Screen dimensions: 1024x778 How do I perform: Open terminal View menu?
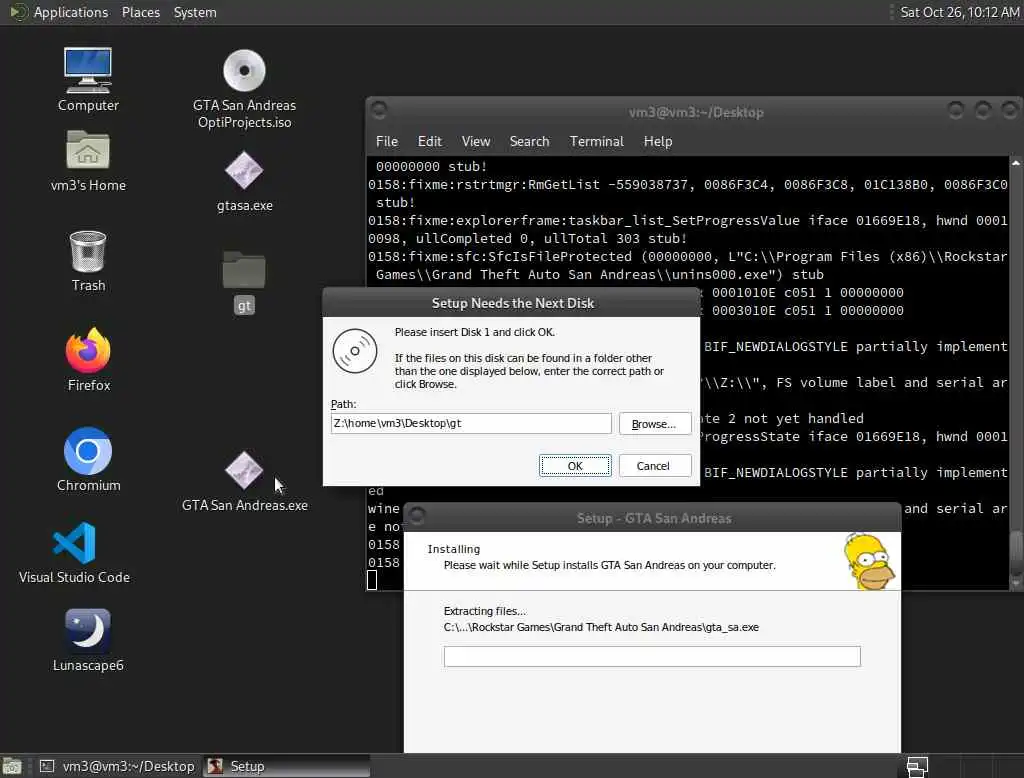pyautogui.click(x=475, y=141)
